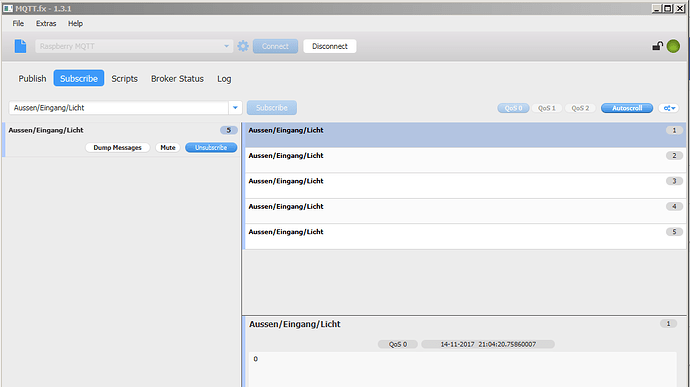Click the badge 1 in details pane header
Screen dimensions: 690x387
pos(668,324)
